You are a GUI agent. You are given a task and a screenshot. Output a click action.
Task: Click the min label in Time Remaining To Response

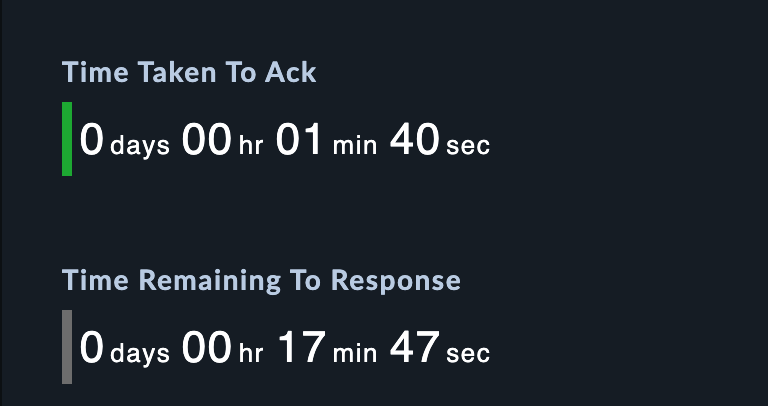pos(355,353)
